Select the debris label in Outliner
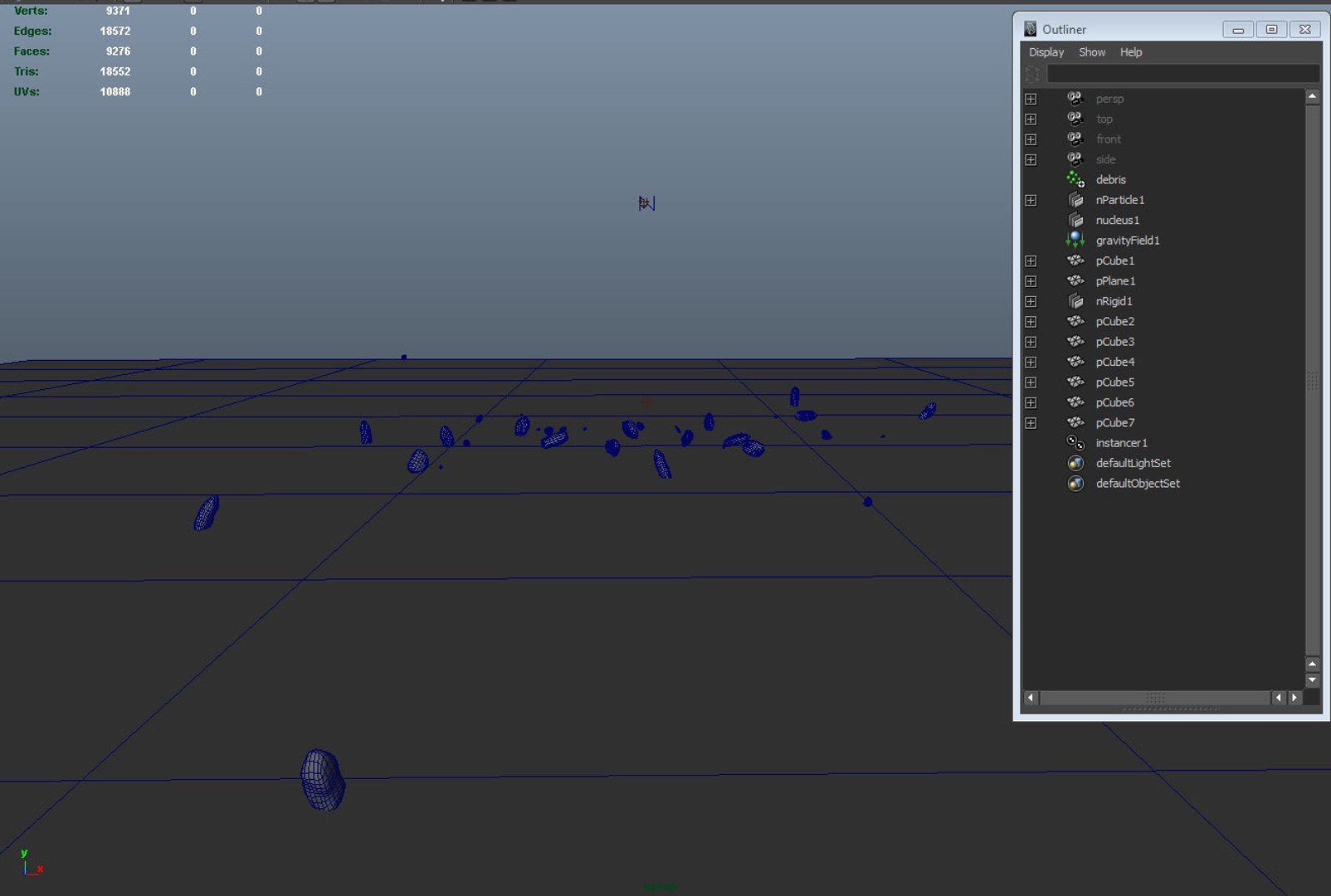This screenshot has width=1331, height=896. (x=1110, y=179)
